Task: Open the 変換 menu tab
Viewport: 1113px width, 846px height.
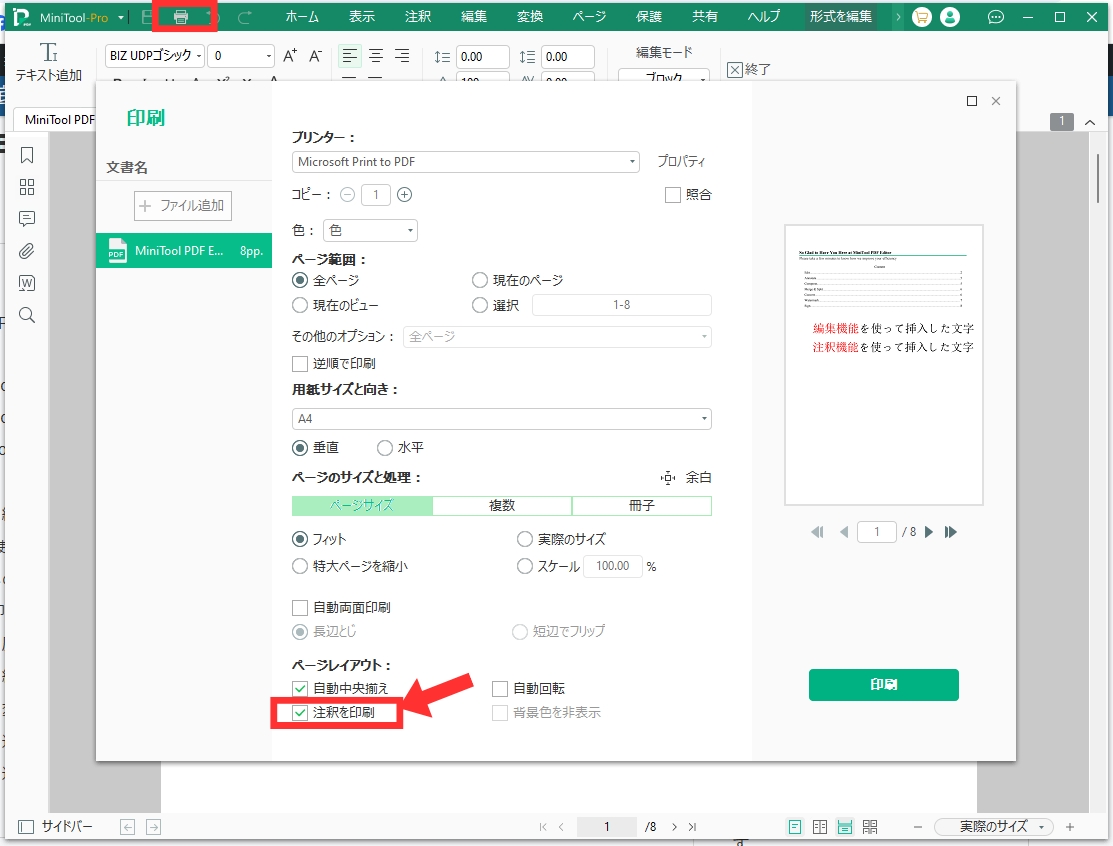Action: tap(530, 17)
